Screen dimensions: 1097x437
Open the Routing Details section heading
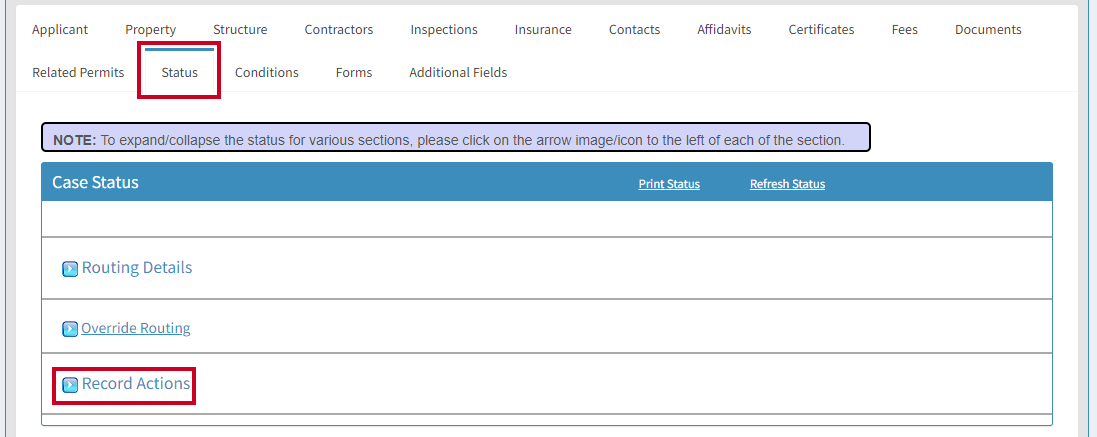(137, 268)
